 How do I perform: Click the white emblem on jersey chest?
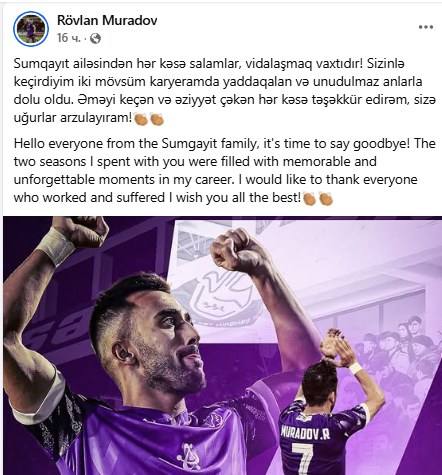pos(189,456)
